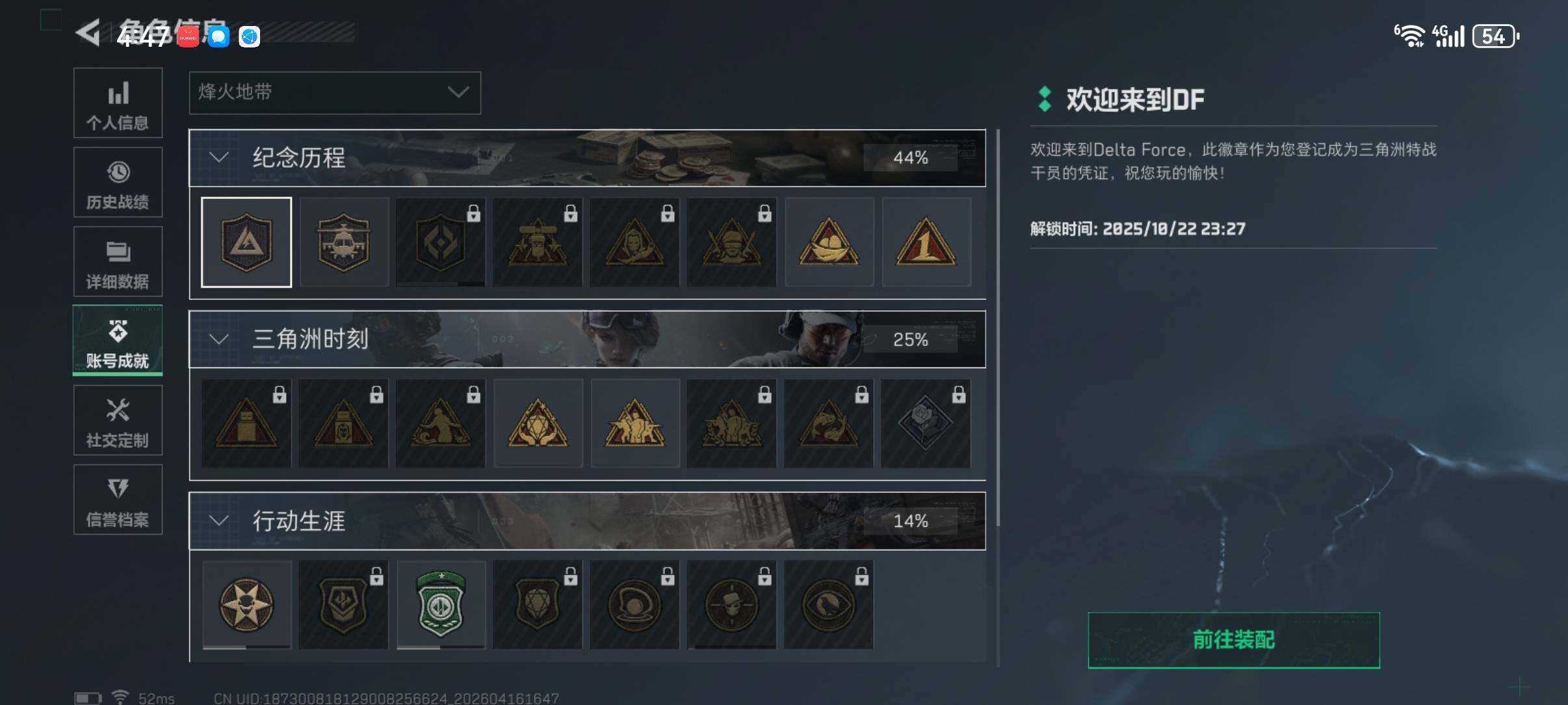Select the red number 1 triangle badge
1568x705 pixels.
[926, 242]
